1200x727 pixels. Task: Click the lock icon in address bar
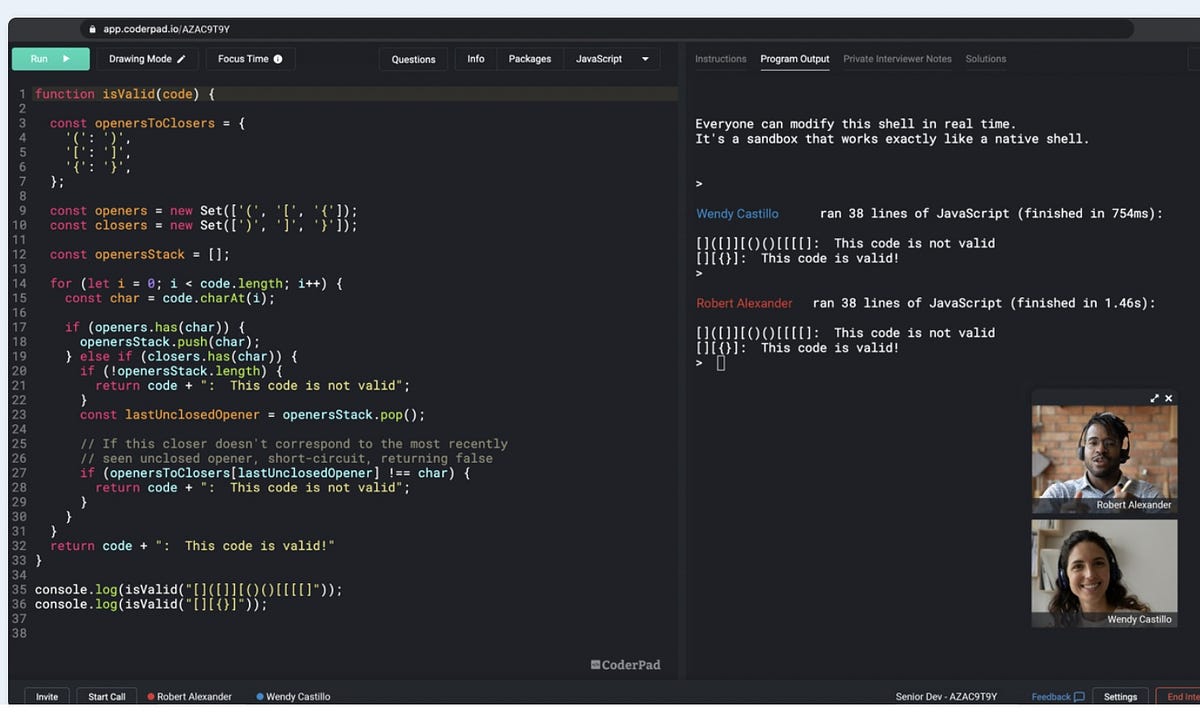(93, 30)
